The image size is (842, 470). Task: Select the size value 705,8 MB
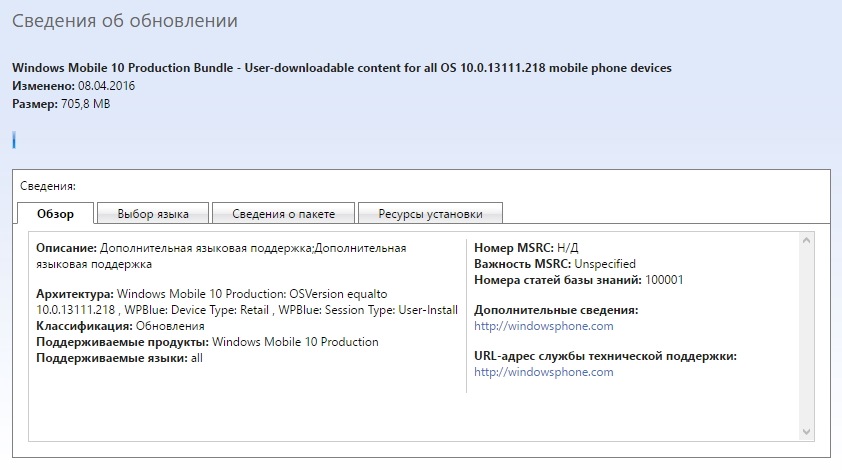click(x=86, y=104)
